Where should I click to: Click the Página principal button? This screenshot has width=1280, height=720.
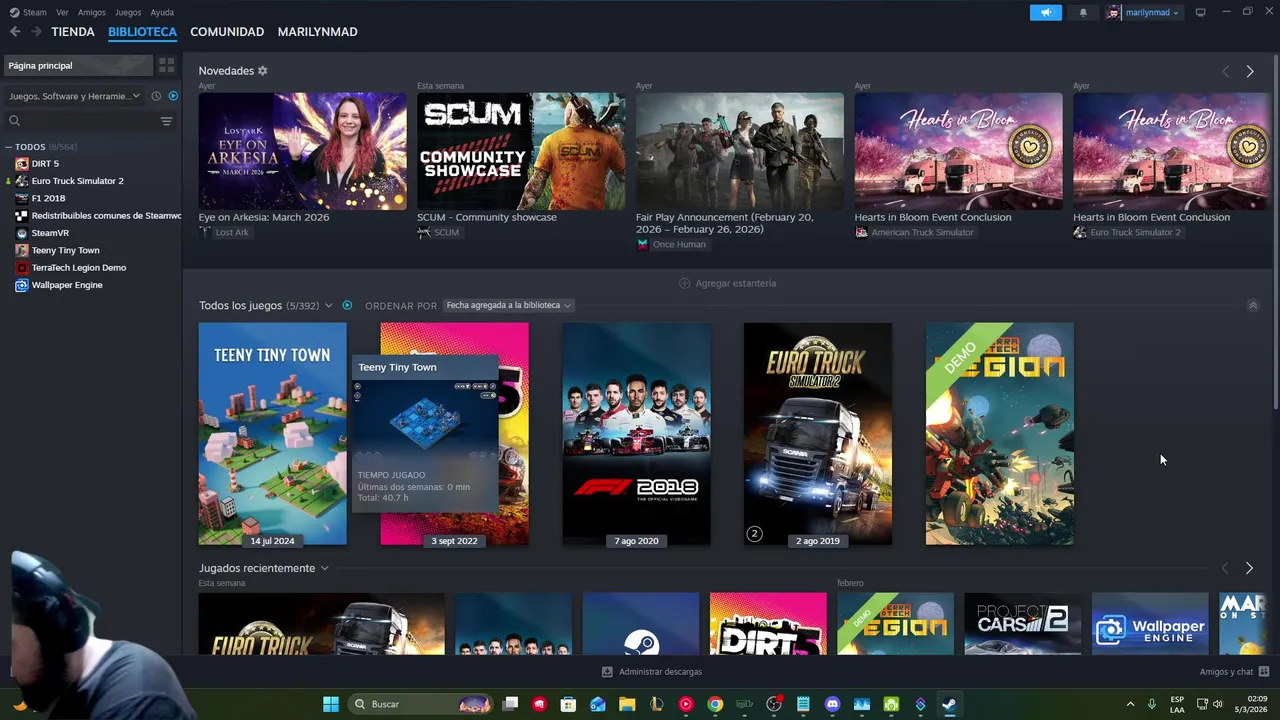[78, 65]
